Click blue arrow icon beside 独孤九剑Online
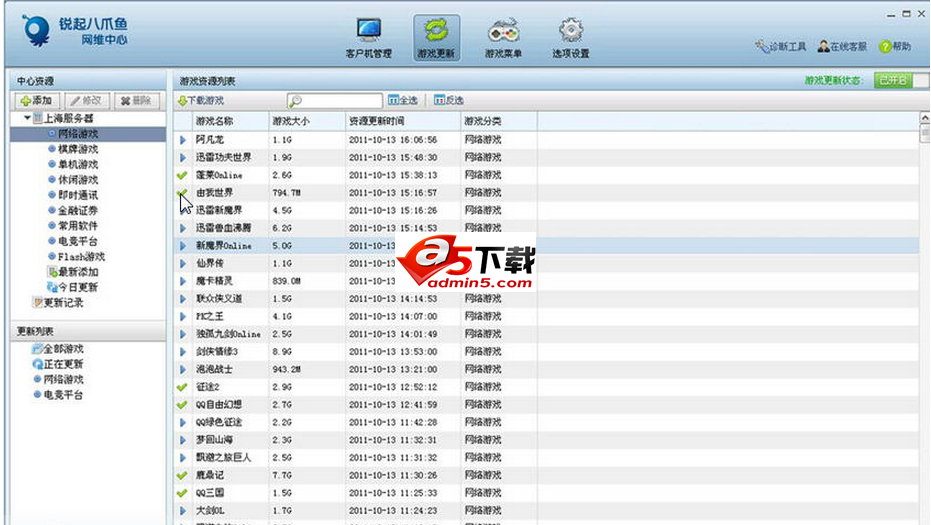 tap(183, 334)
